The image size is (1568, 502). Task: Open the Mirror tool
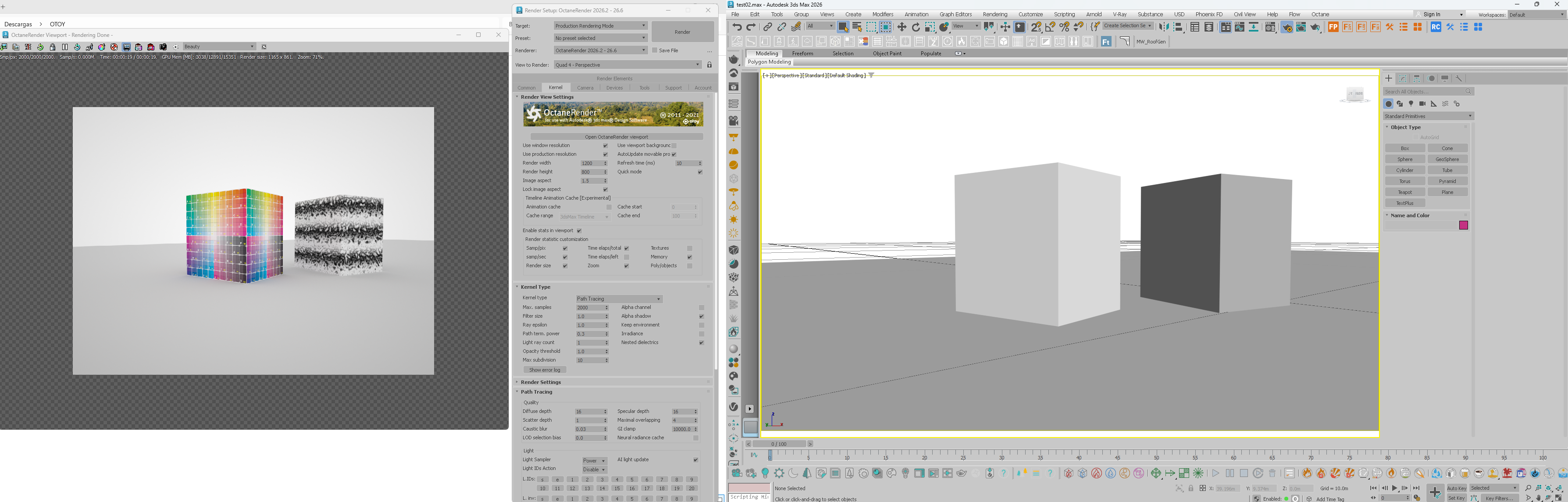(x=1163, y=27)
